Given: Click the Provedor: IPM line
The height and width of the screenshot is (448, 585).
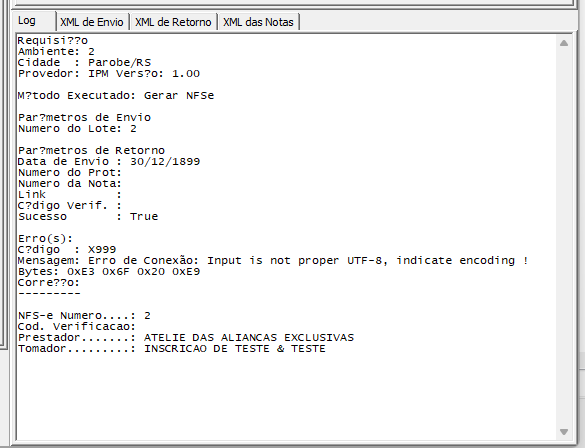Looking at the screenshot, I should point(109,73).
